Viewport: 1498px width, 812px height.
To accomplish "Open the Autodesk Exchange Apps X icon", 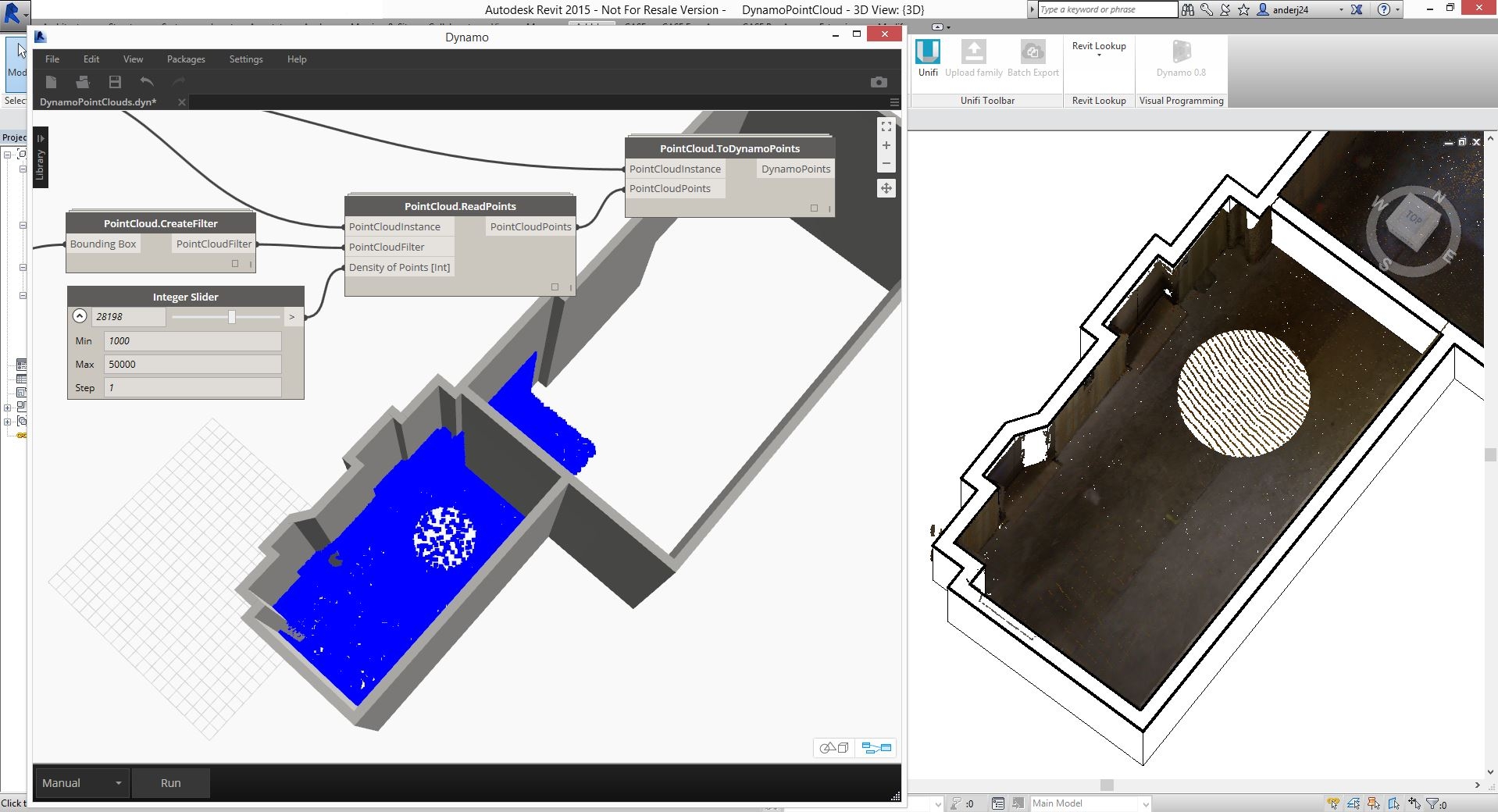I will pos(1357,9).
